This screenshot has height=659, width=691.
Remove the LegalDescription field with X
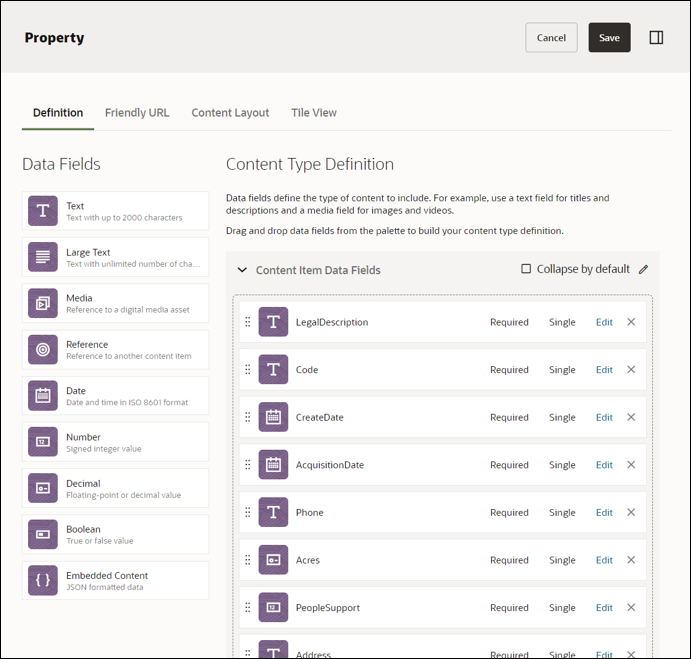(x=631, y=322)
